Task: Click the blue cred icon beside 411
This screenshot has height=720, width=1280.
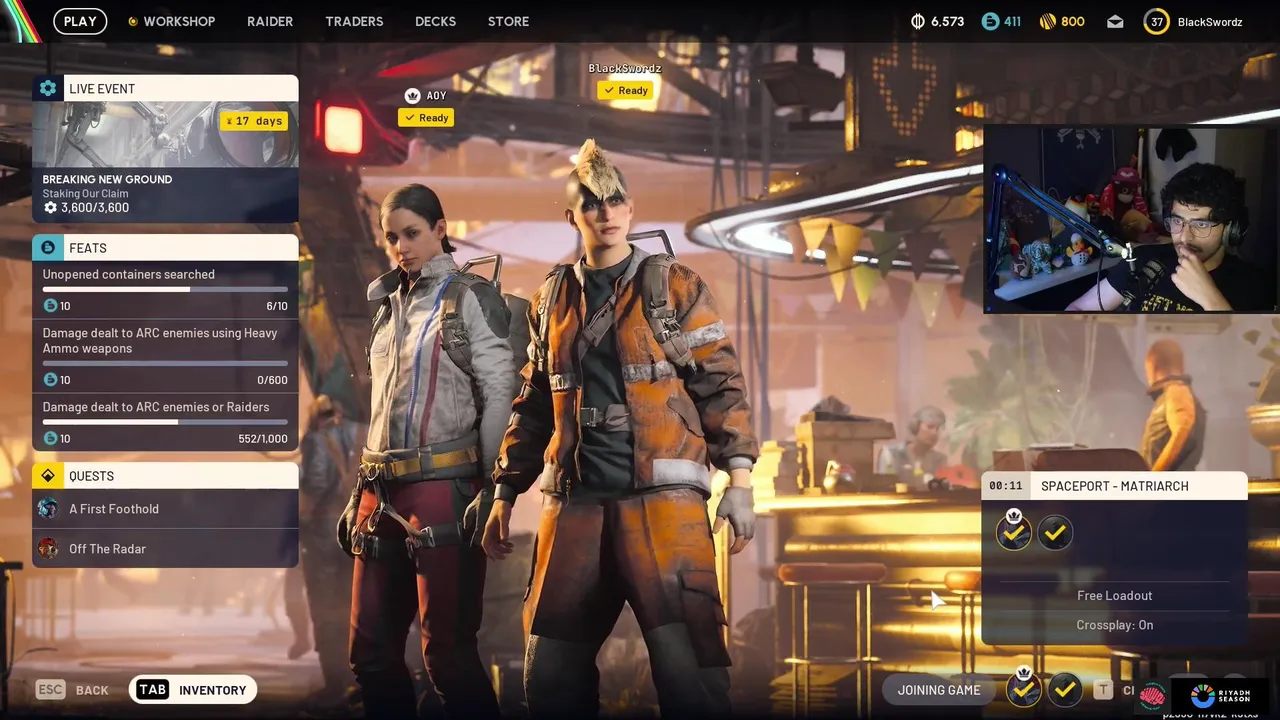Action: (990, 21)
